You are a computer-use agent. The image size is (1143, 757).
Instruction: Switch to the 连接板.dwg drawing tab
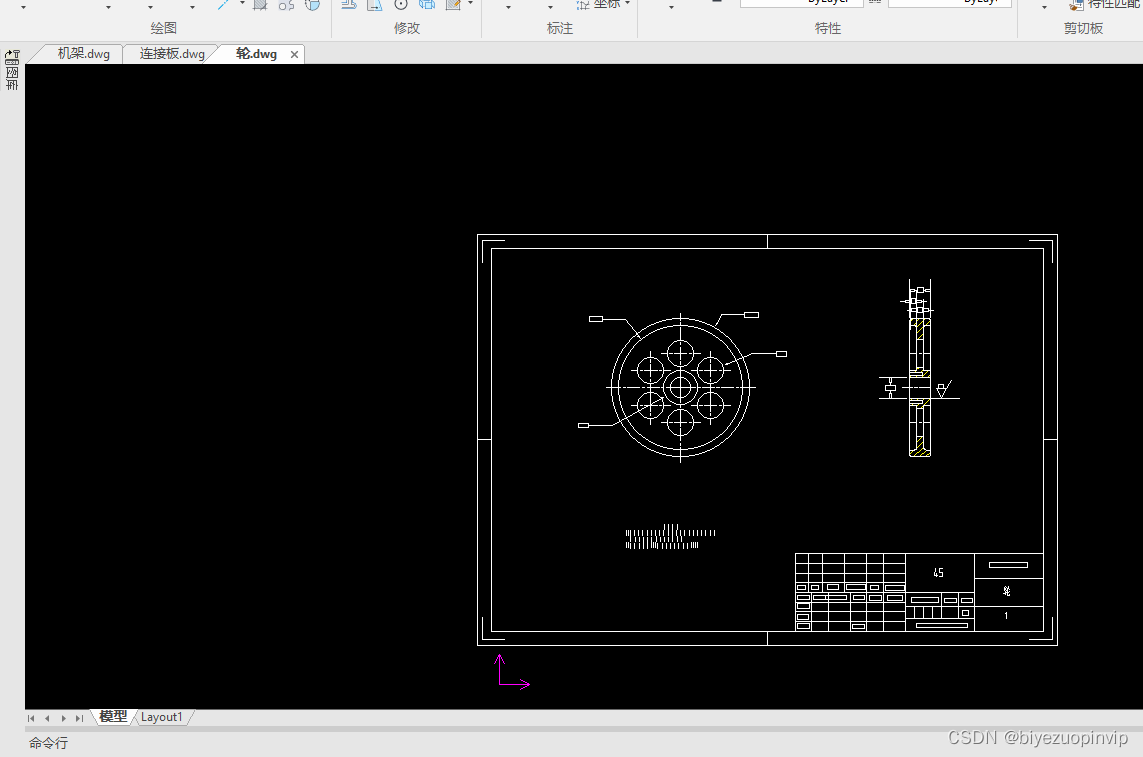tap(172, 54)
